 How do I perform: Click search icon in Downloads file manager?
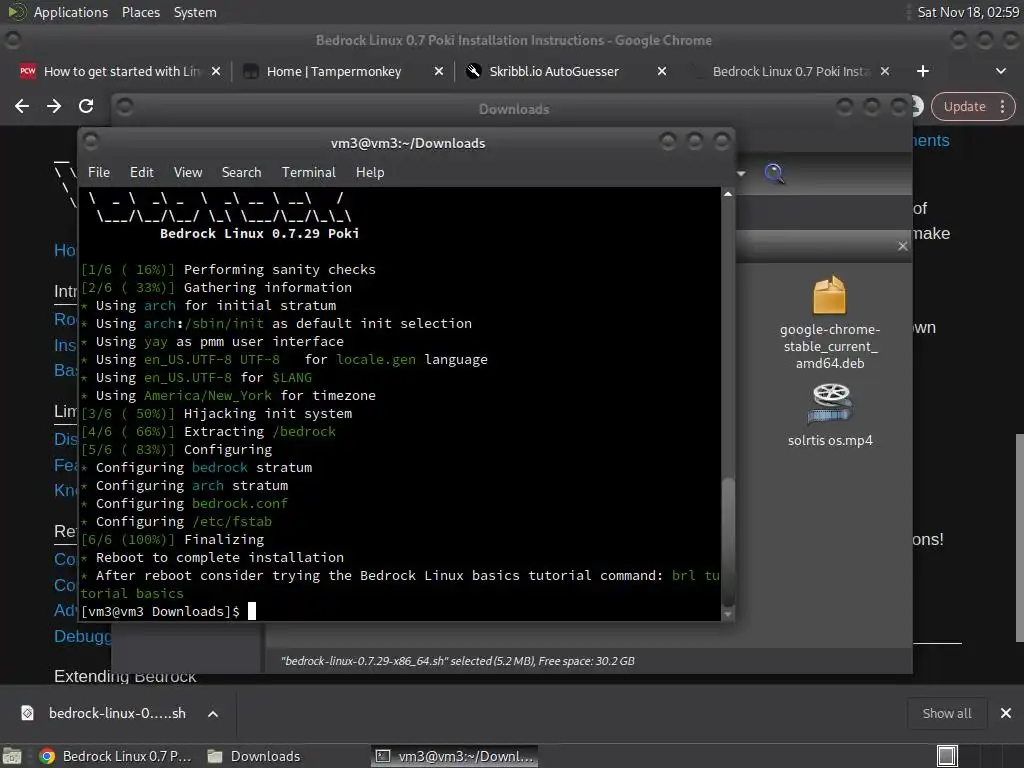pos(774,173)
